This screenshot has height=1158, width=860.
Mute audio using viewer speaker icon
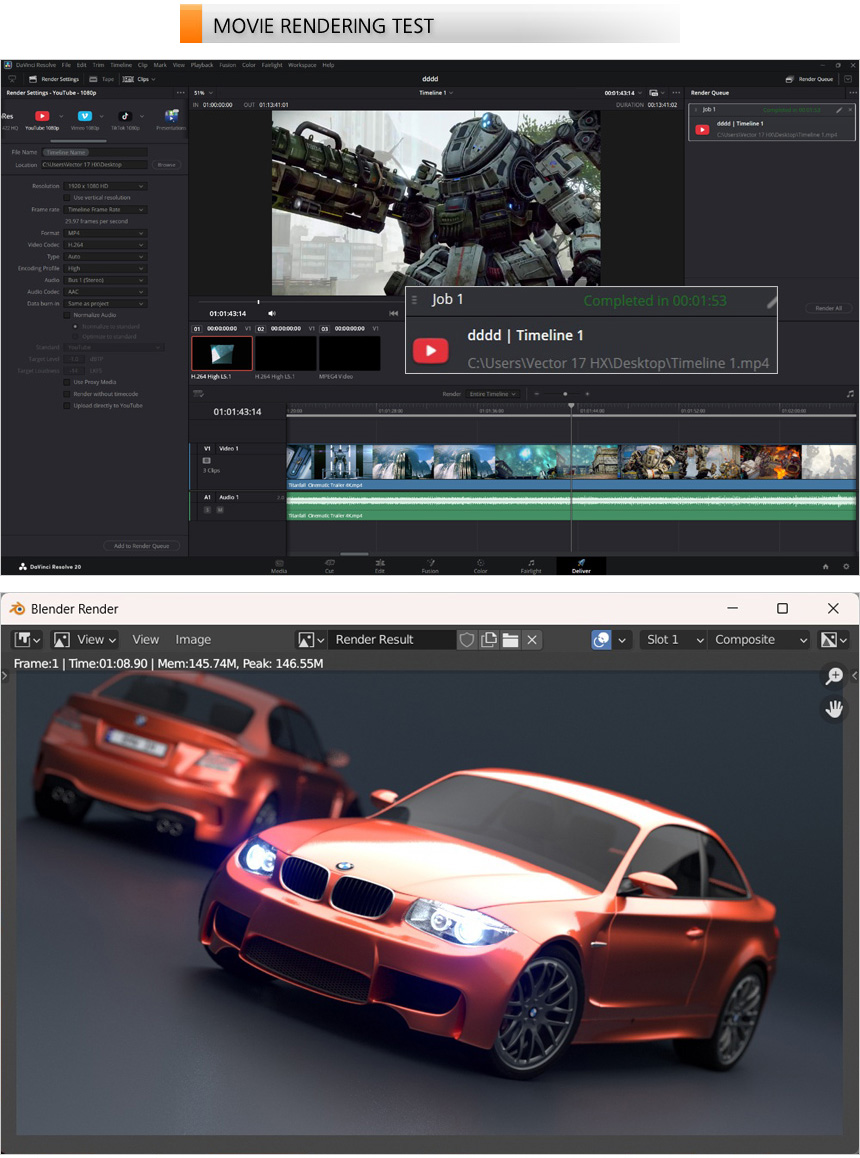(272, 313)
